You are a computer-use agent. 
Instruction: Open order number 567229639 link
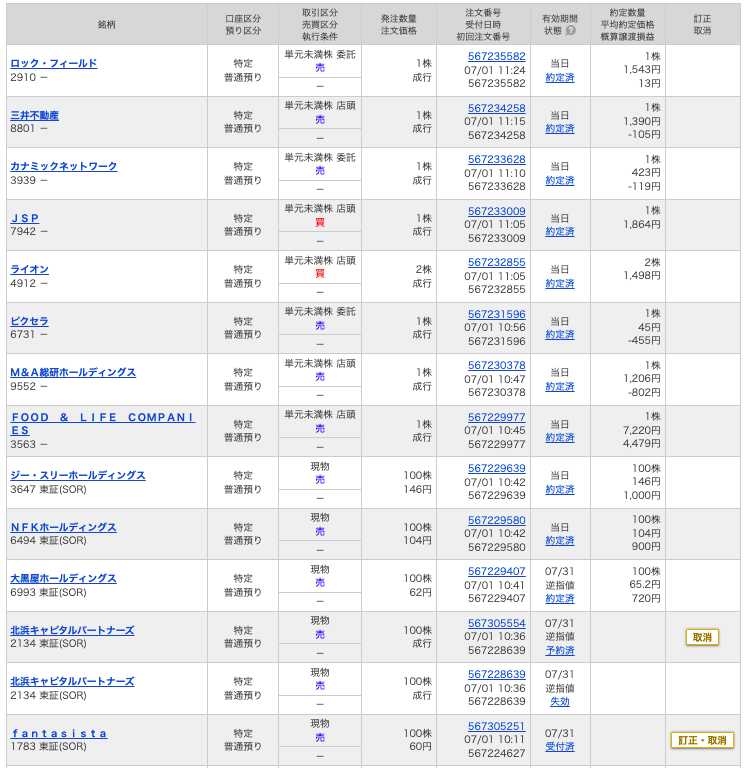[496, 468]
